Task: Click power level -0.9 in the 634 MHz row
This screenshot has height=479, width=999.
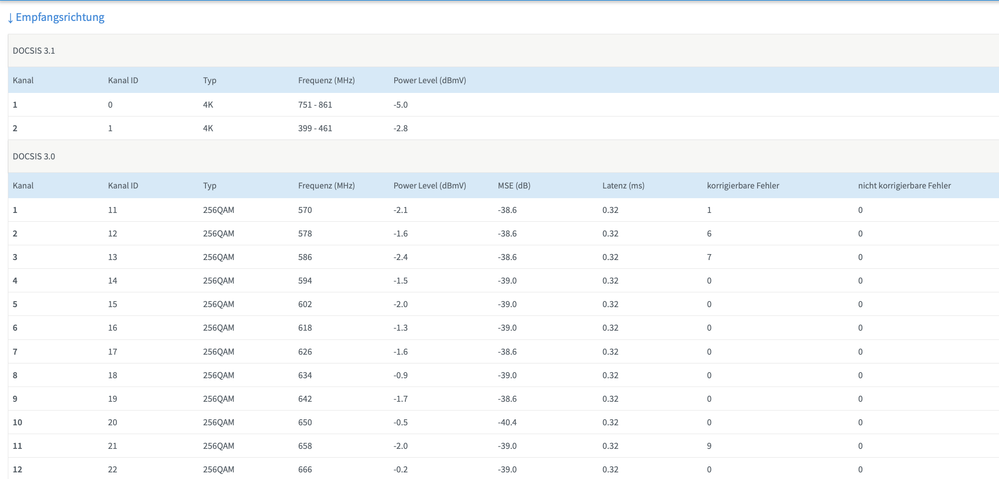Action: (x=401, y=375)
